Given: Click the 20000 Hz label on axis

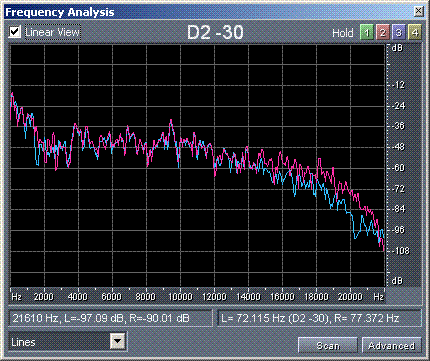Looking at the screenshot, I should [x=350, y=296].
